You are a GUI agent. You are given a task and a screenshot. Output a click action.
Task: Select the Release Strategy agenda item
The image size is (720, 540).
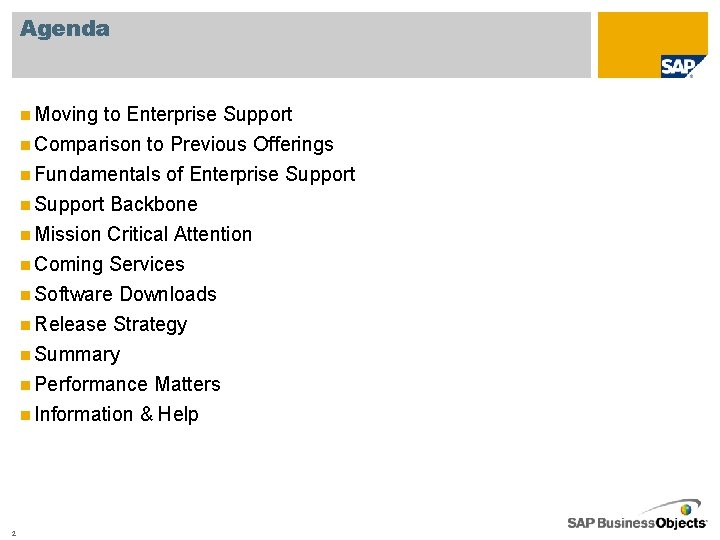point(110,324)
